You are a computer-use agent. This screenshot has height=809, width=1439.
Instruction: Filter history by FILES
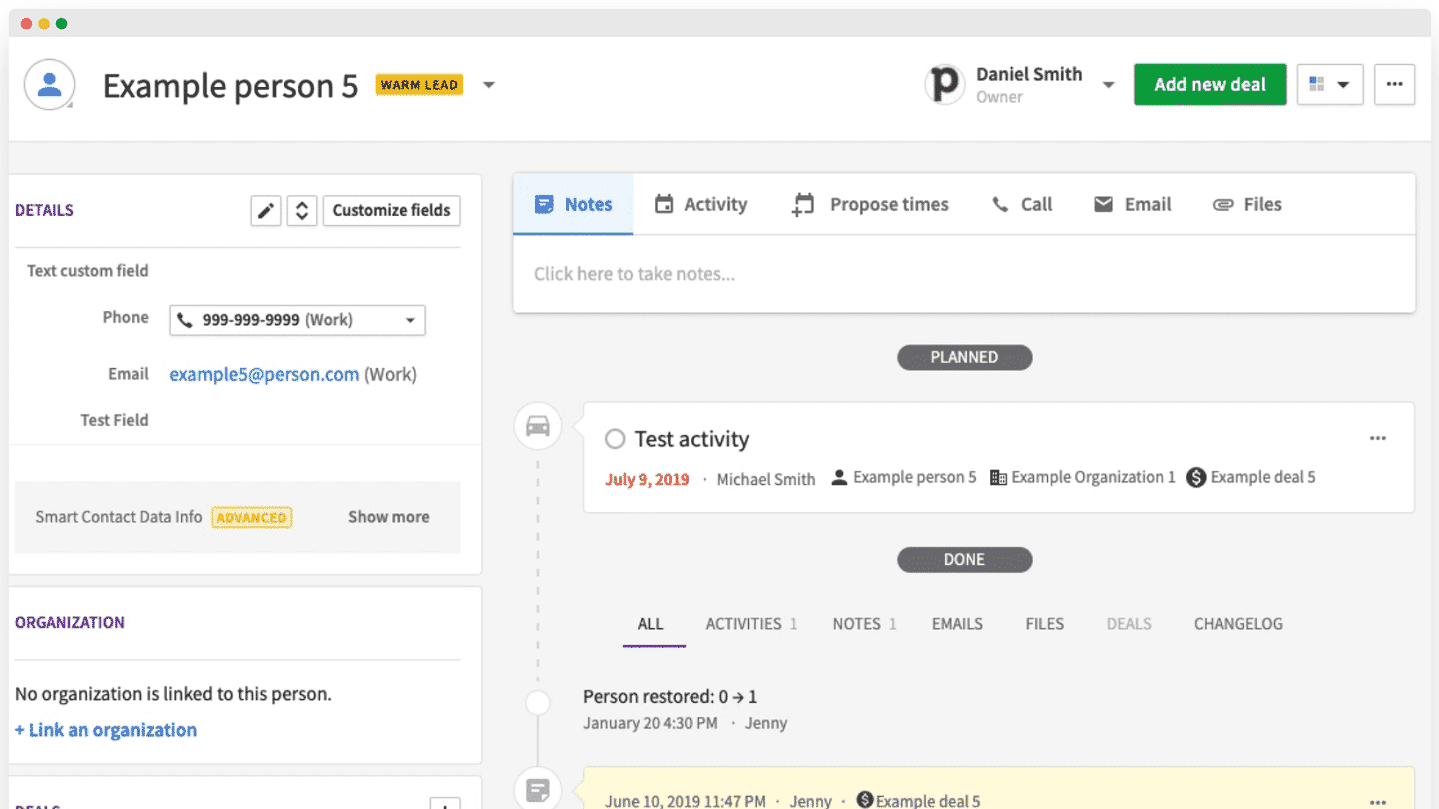pos(1045,624)
